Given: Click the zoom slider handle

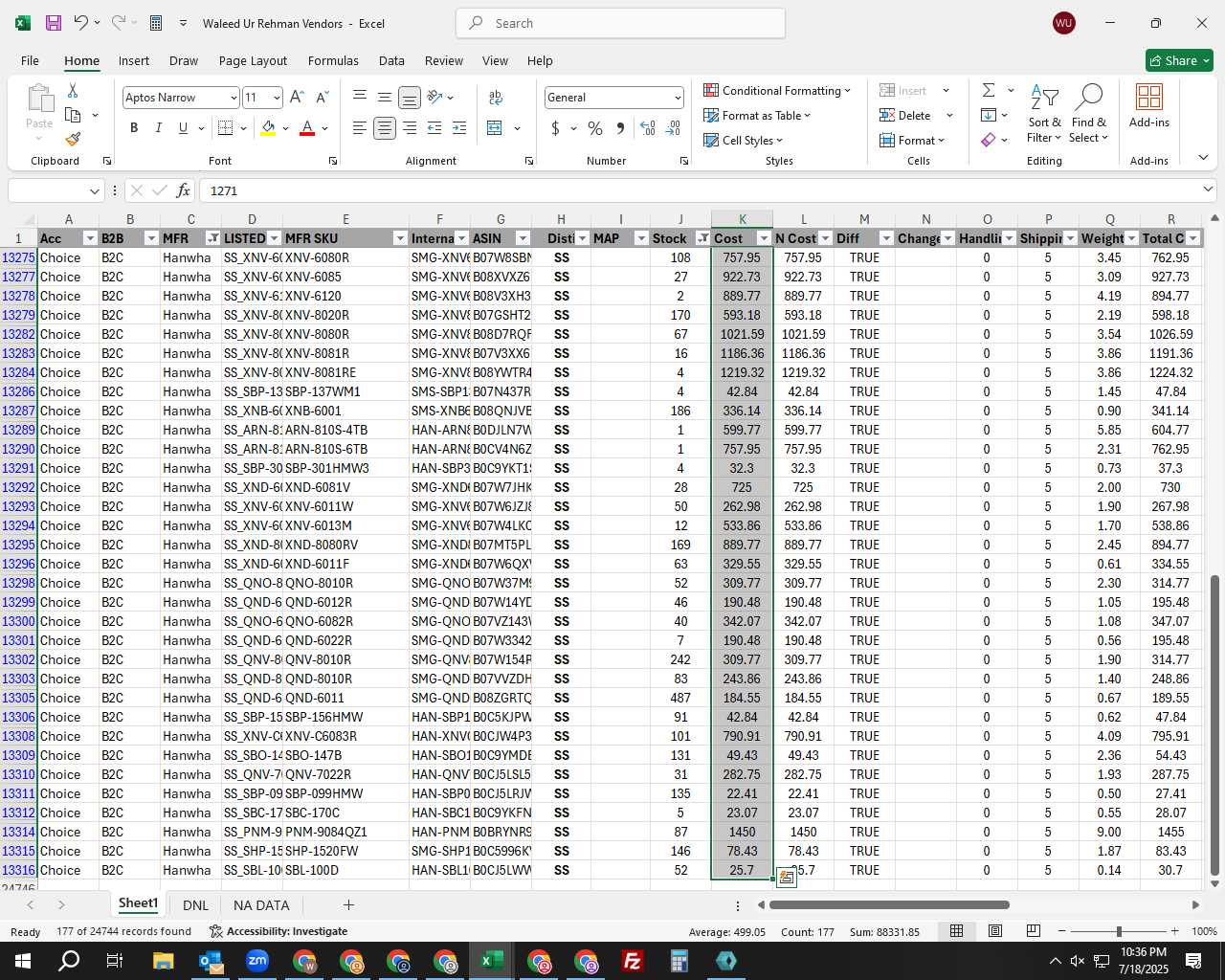Looking at the screenshot, I should pyautogui.click(x=1119, y=931).
